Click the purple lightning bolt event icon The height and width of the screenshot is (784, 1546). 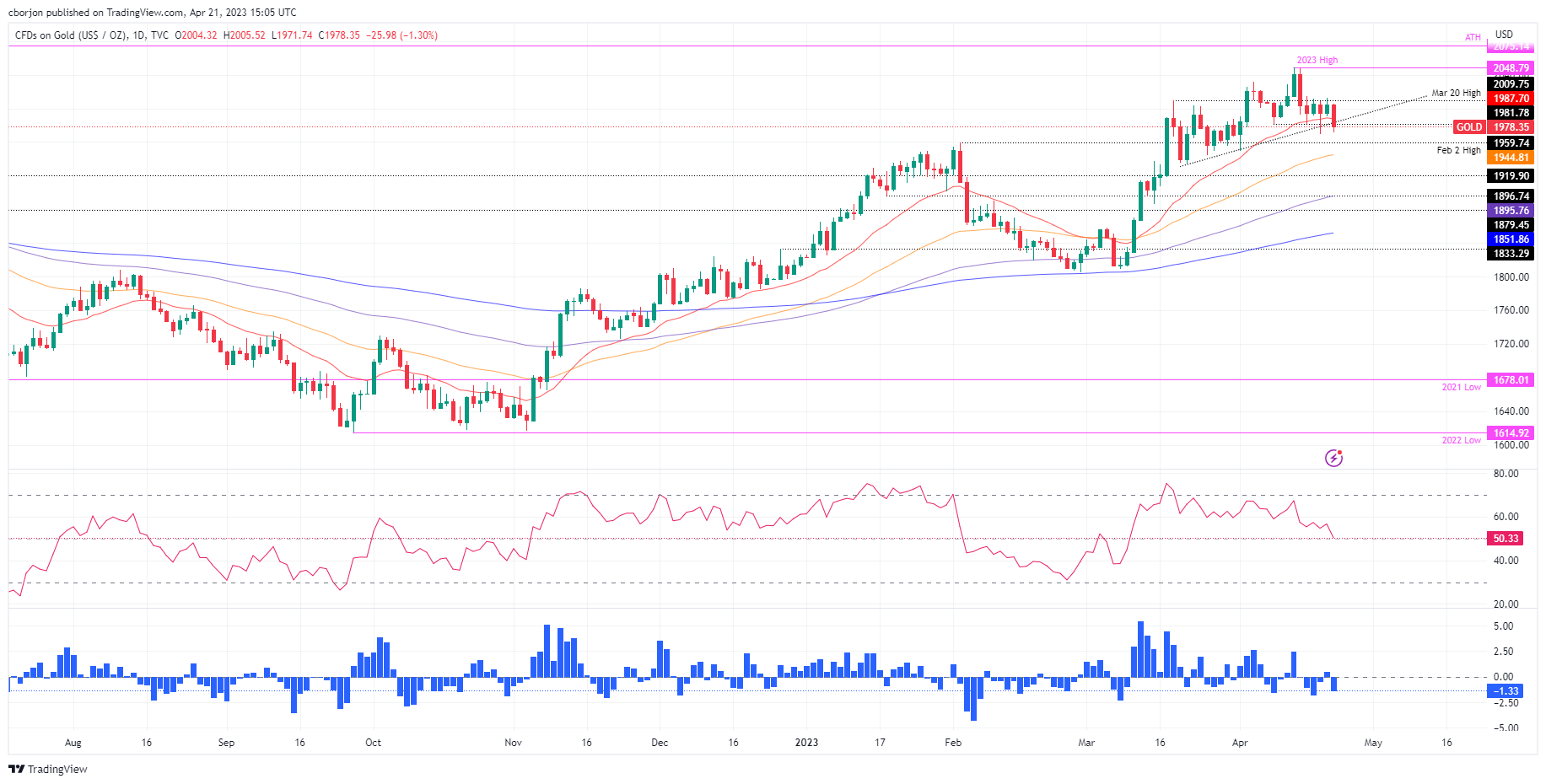pyautogui.click(x=1333, y=458)
